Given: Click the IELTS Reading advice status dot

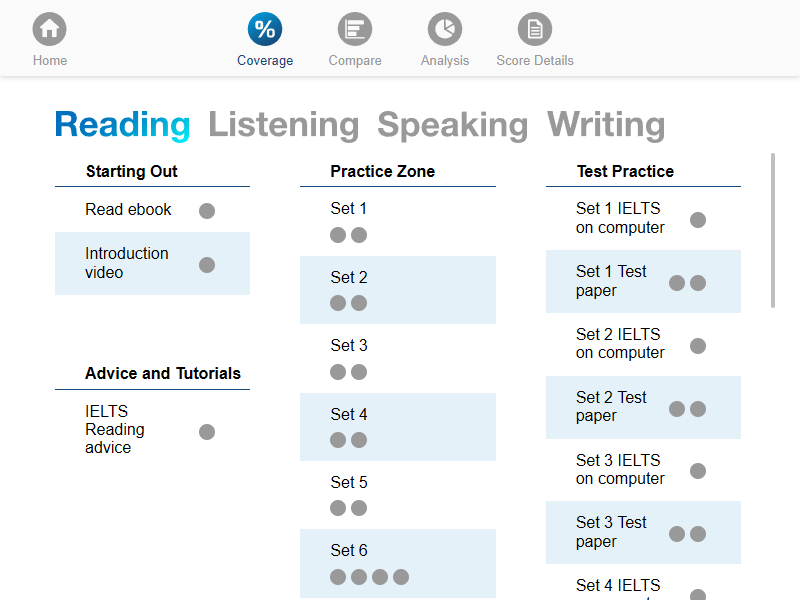Looking at the screenshot, I should click(x=207, y=432).
